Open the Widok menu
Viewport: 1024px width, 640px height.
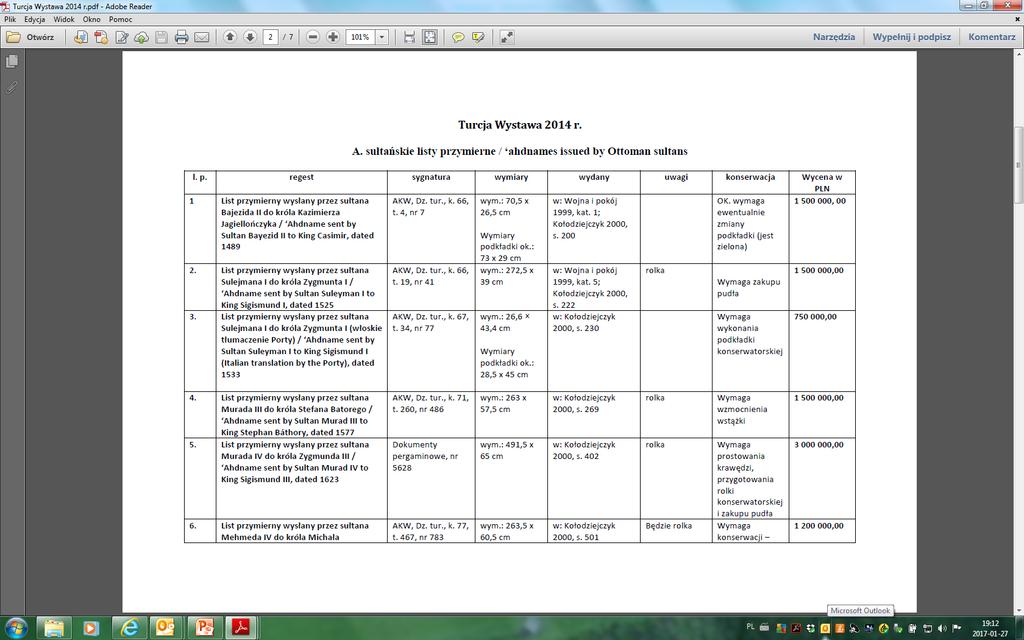(x=64, y=20)
